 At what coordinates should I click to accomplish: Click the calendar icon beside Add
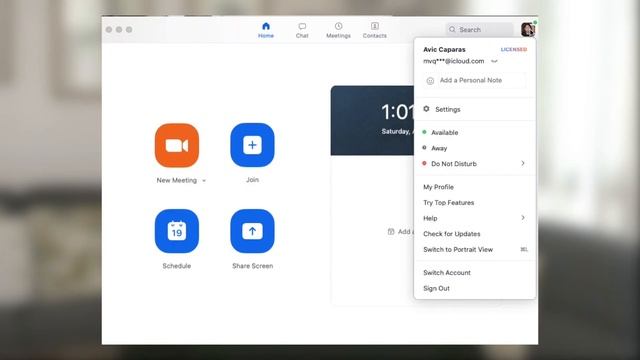coord(391,231)
